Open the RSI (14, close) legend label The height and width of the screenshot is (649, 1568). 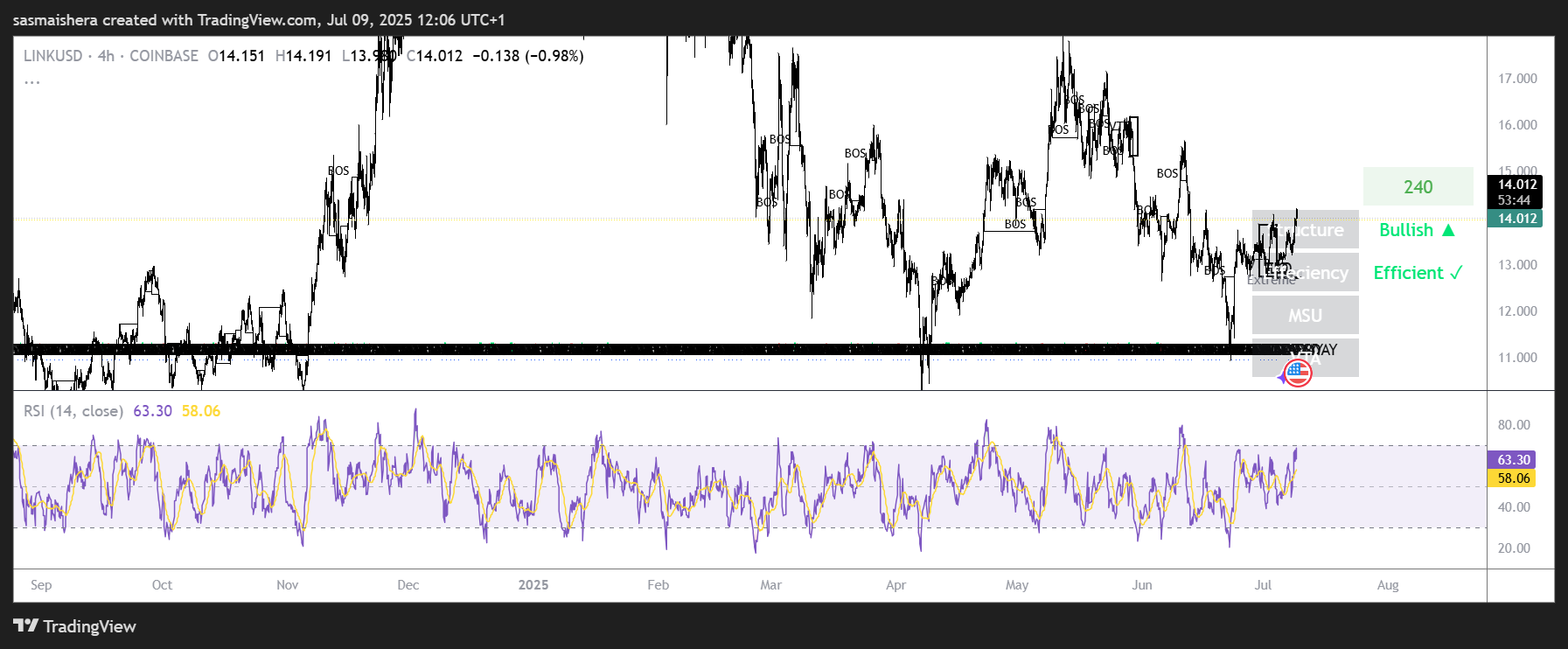[x=73, y=411]
